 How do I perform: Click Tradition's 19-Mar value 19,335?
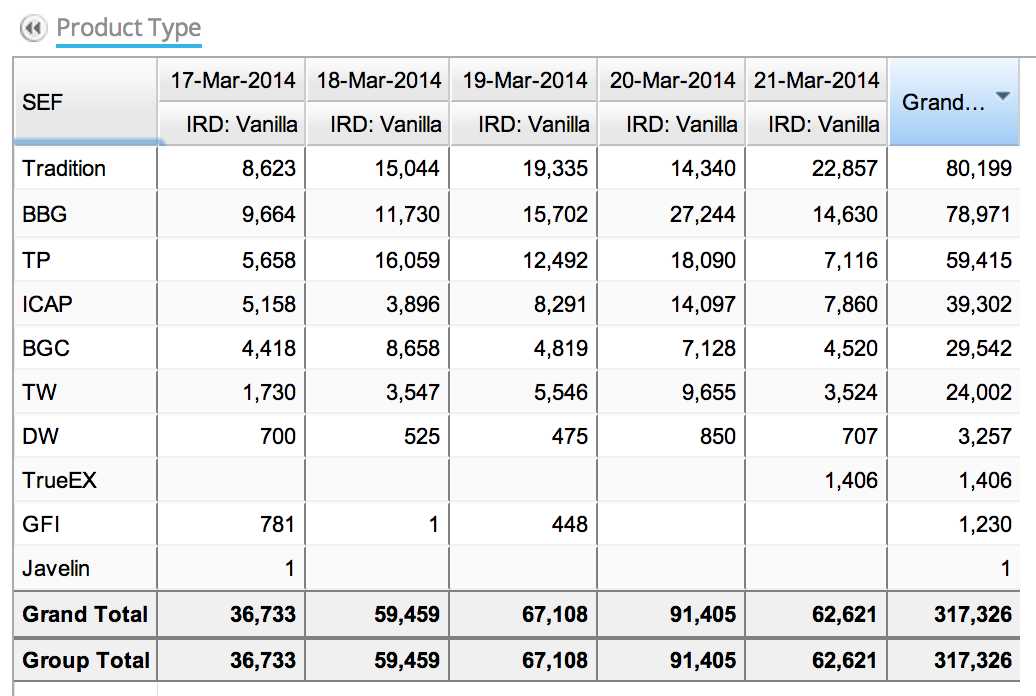pos(555,169)
